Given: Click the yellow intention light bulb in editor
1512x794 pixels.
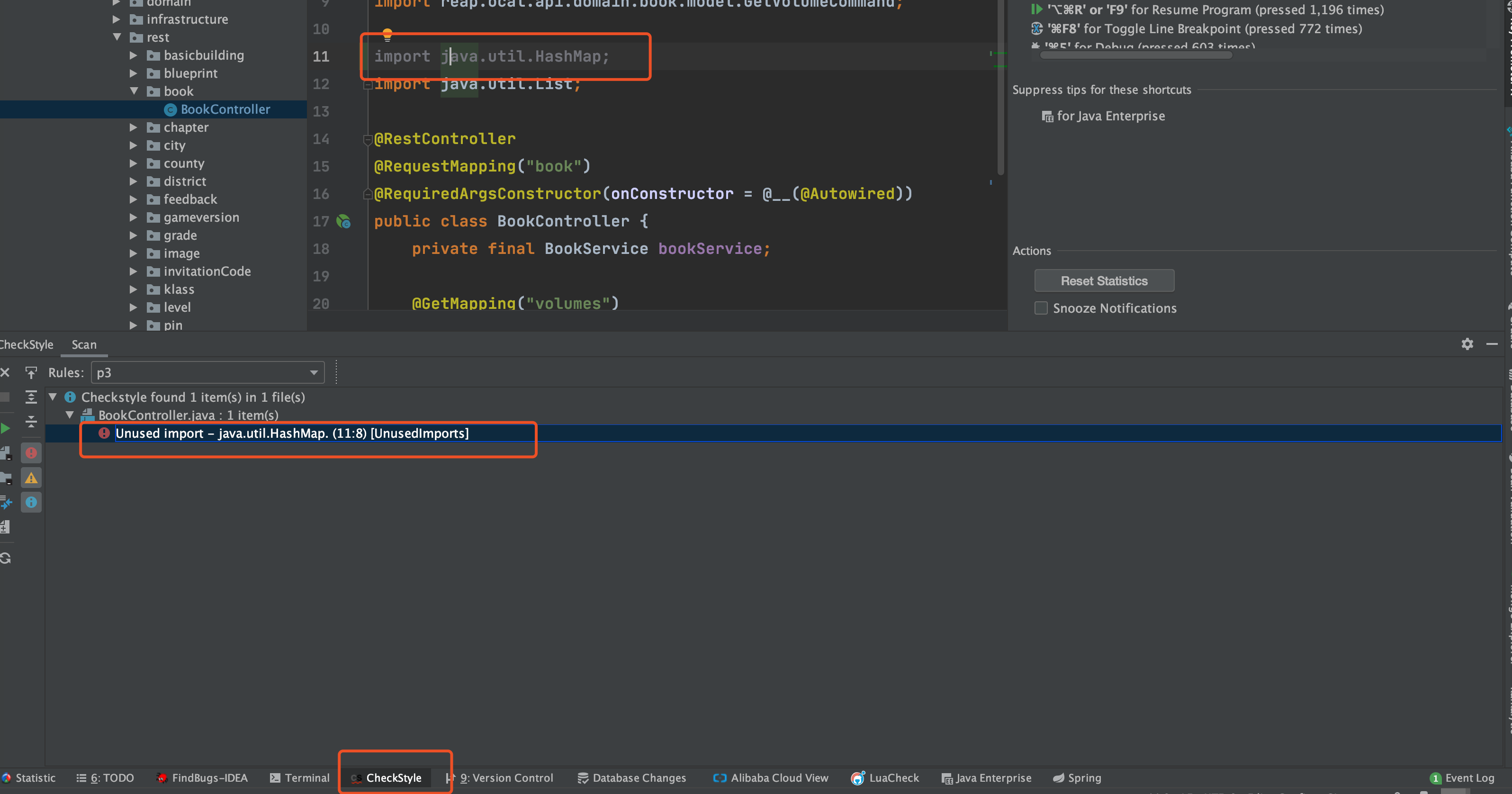Looking at the screenshot, I should click(387, 34).
